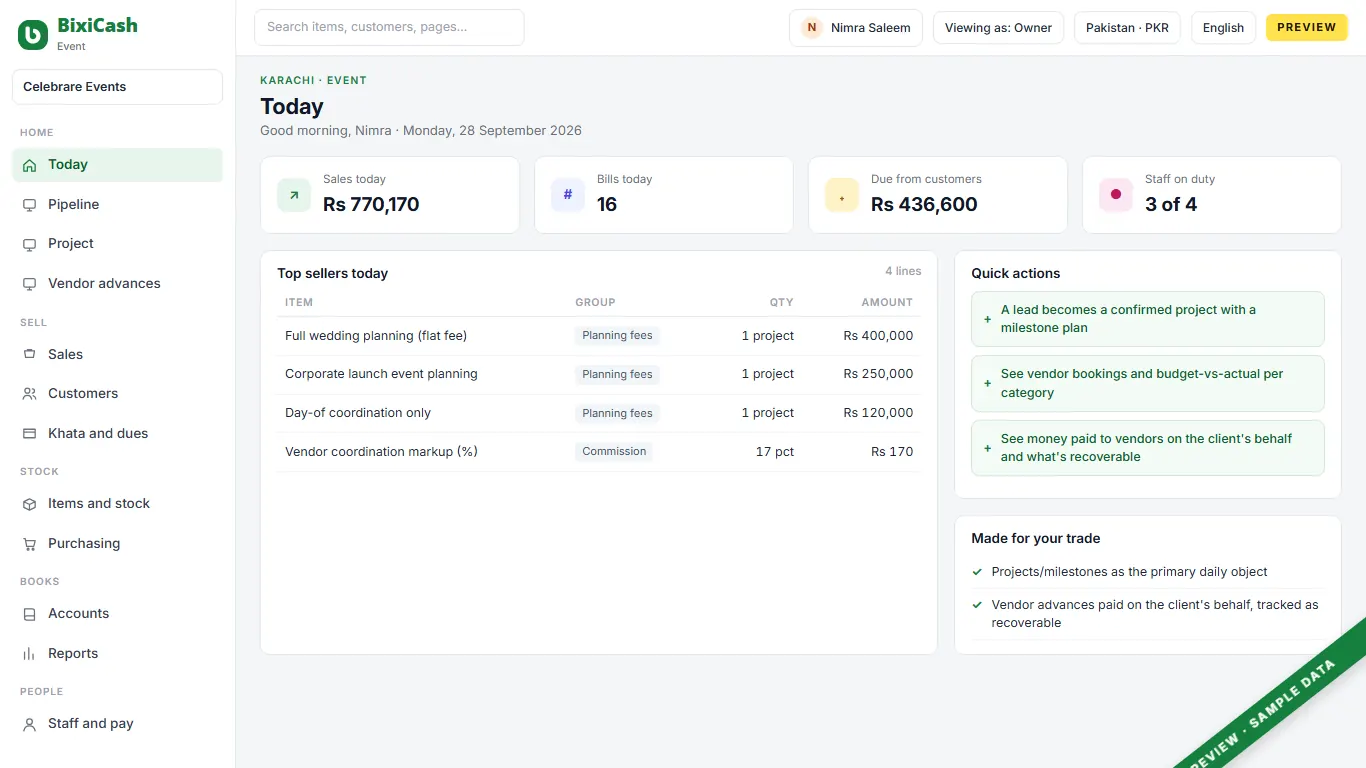Click the Purchasing cart icon
Screen dimensions: 1366x768
pyautogui.click(x=29, y=544)
